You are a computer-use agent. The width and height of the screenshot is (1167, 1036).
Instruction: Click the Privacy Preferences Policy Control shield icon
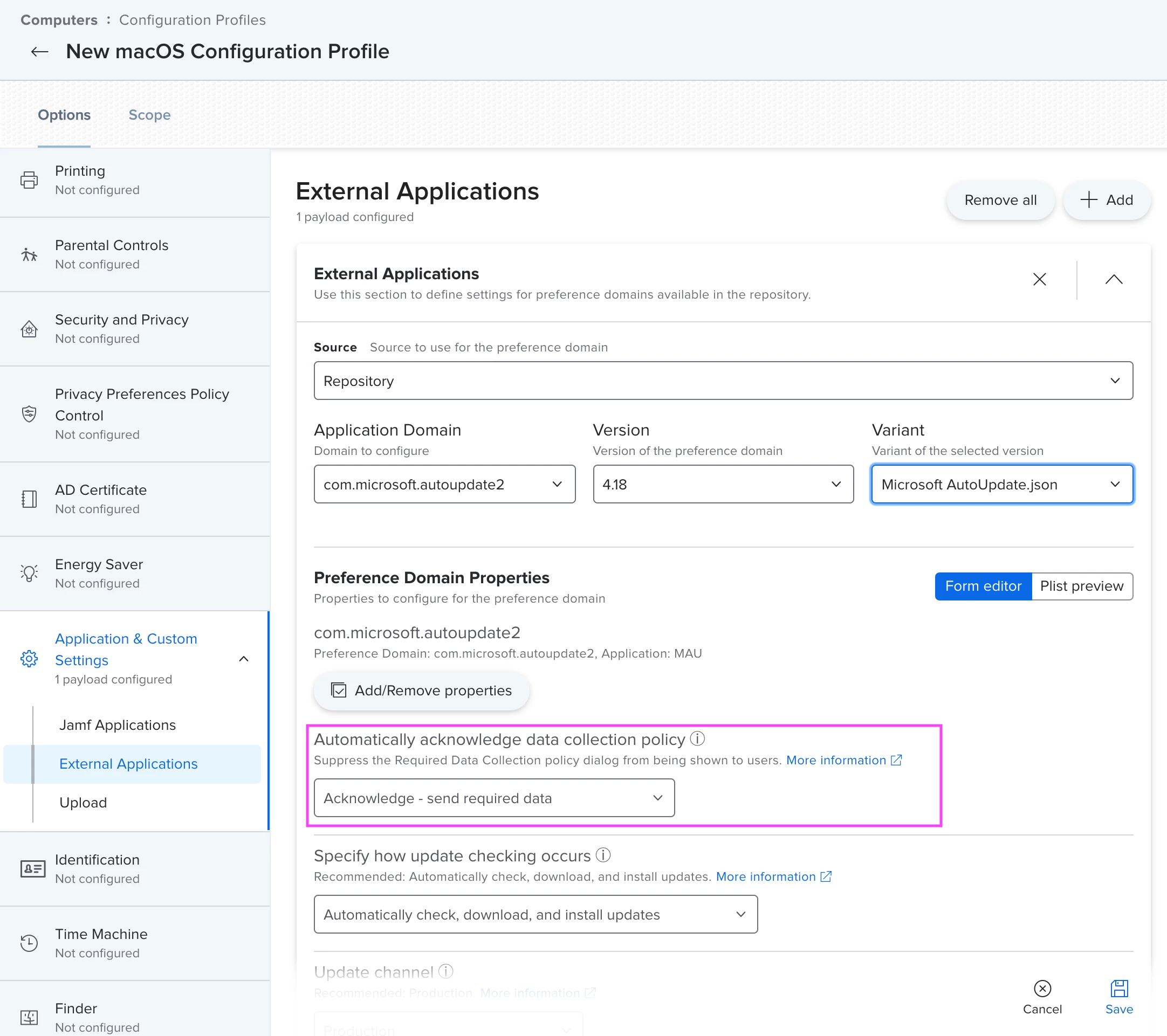[x=29, y=414]
